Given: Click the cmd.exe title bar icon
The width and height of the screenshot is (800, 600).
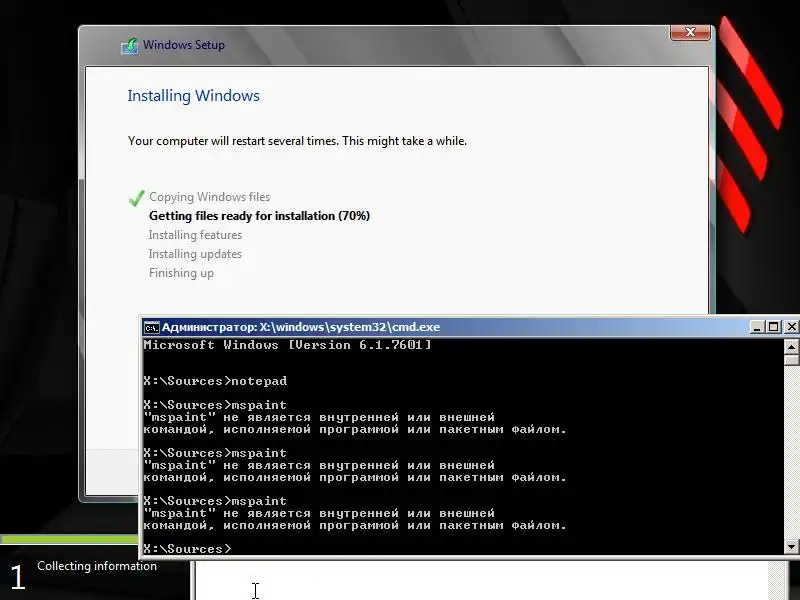Looking at the screenshot, I should 152,327.
